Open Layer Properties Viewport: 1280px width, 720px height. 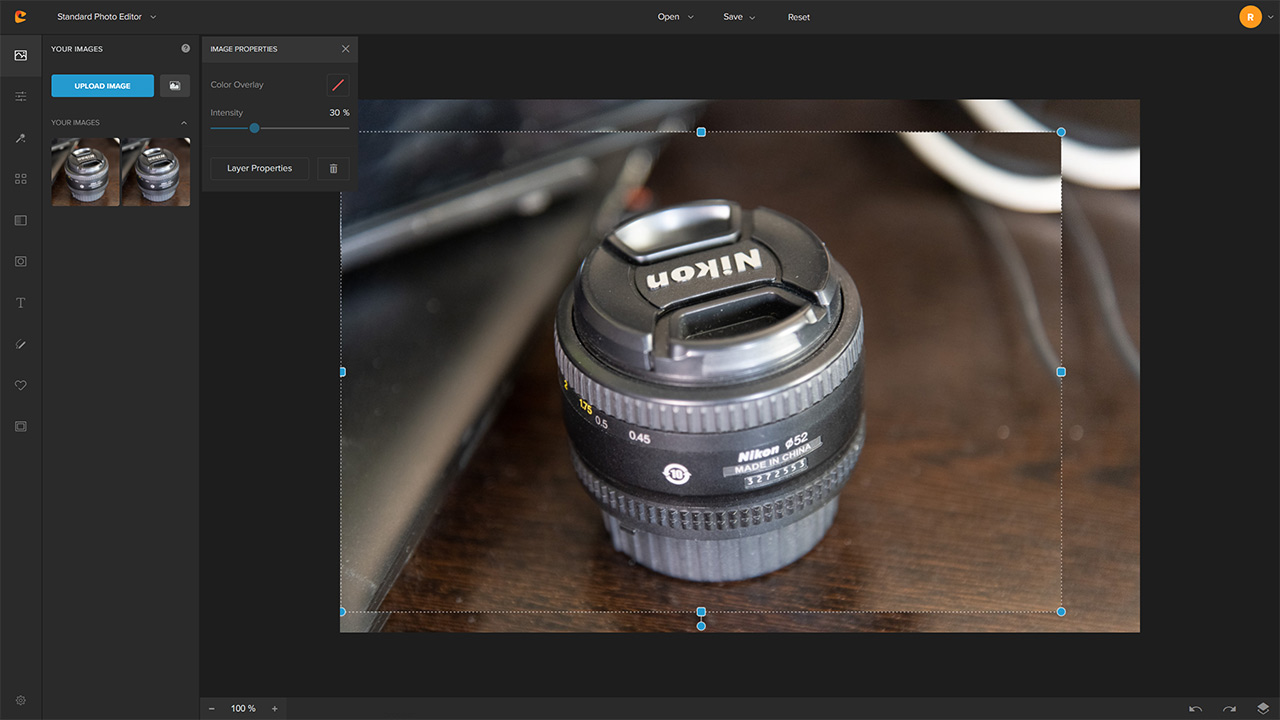pos(260,169)
